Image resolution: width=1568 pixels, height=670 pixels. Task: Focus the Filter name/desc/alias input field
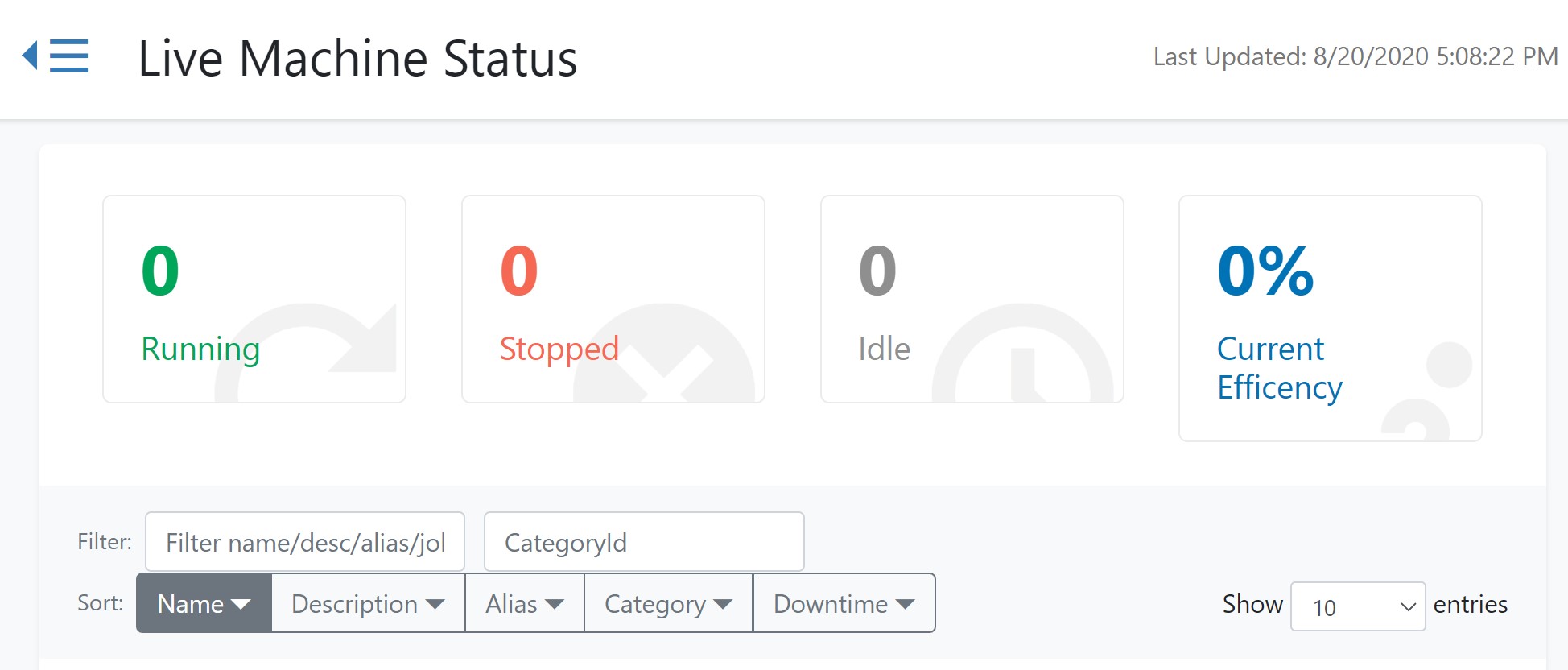point(305,542)
